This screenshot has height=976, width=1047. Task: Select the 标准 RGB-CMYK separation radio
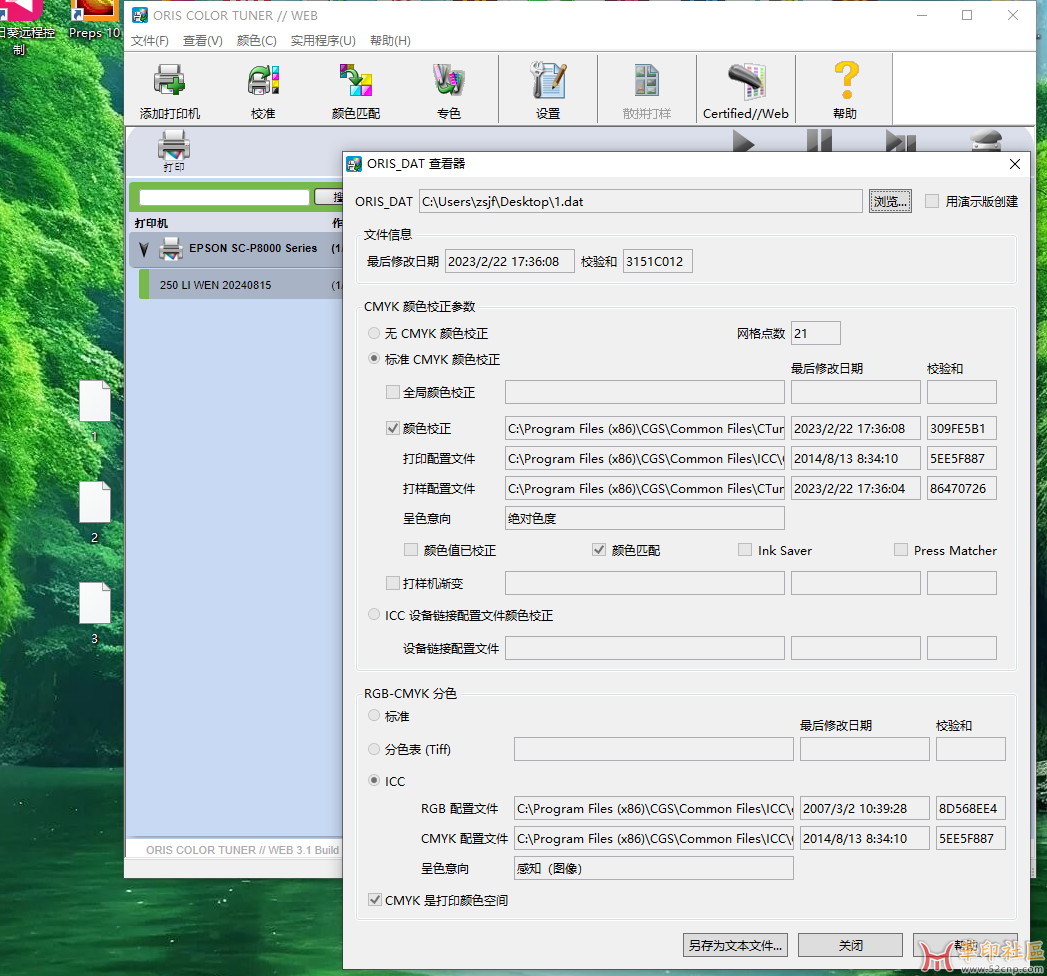(374, 715)
